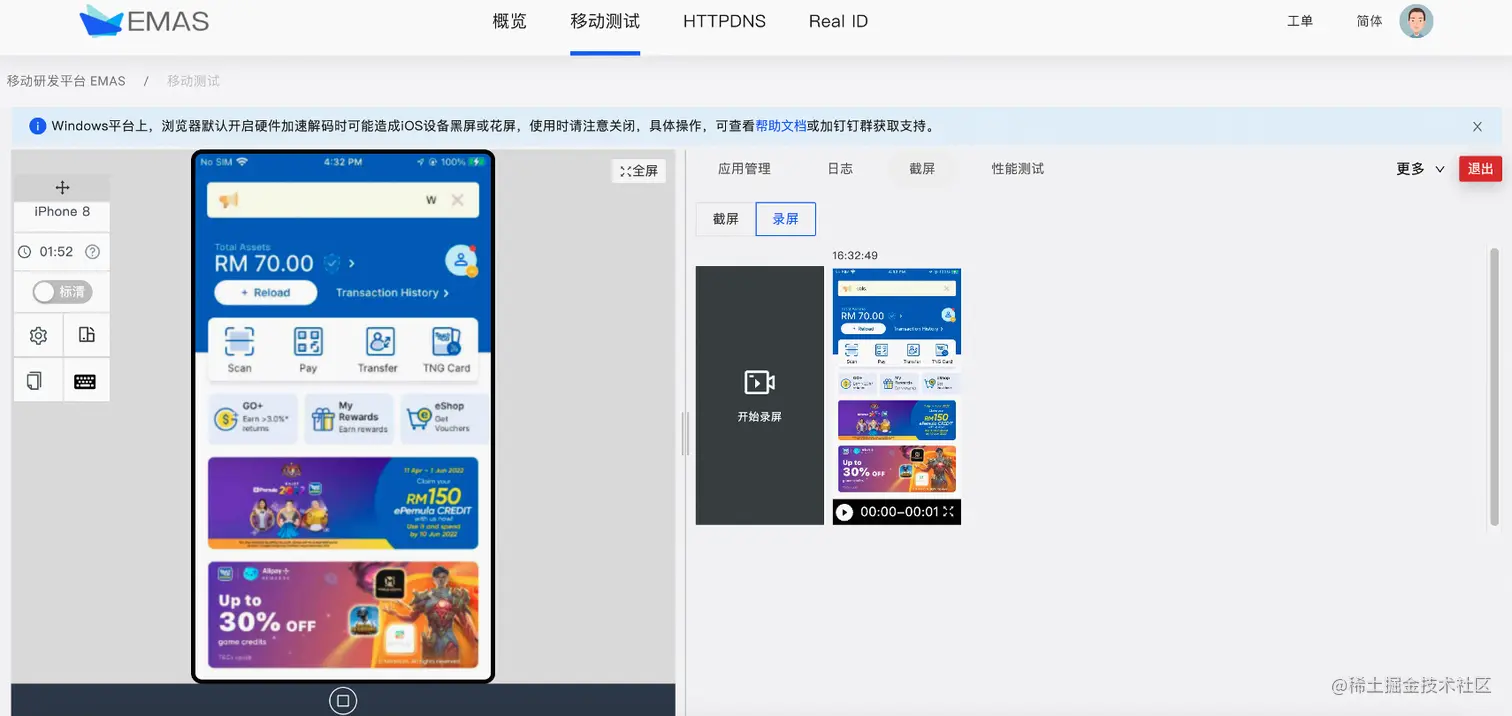The width and height of the screenshot is (1512, 716).
Task: Click 移动研发平台 EMAS breadcrumb
Action: [66, 81]
